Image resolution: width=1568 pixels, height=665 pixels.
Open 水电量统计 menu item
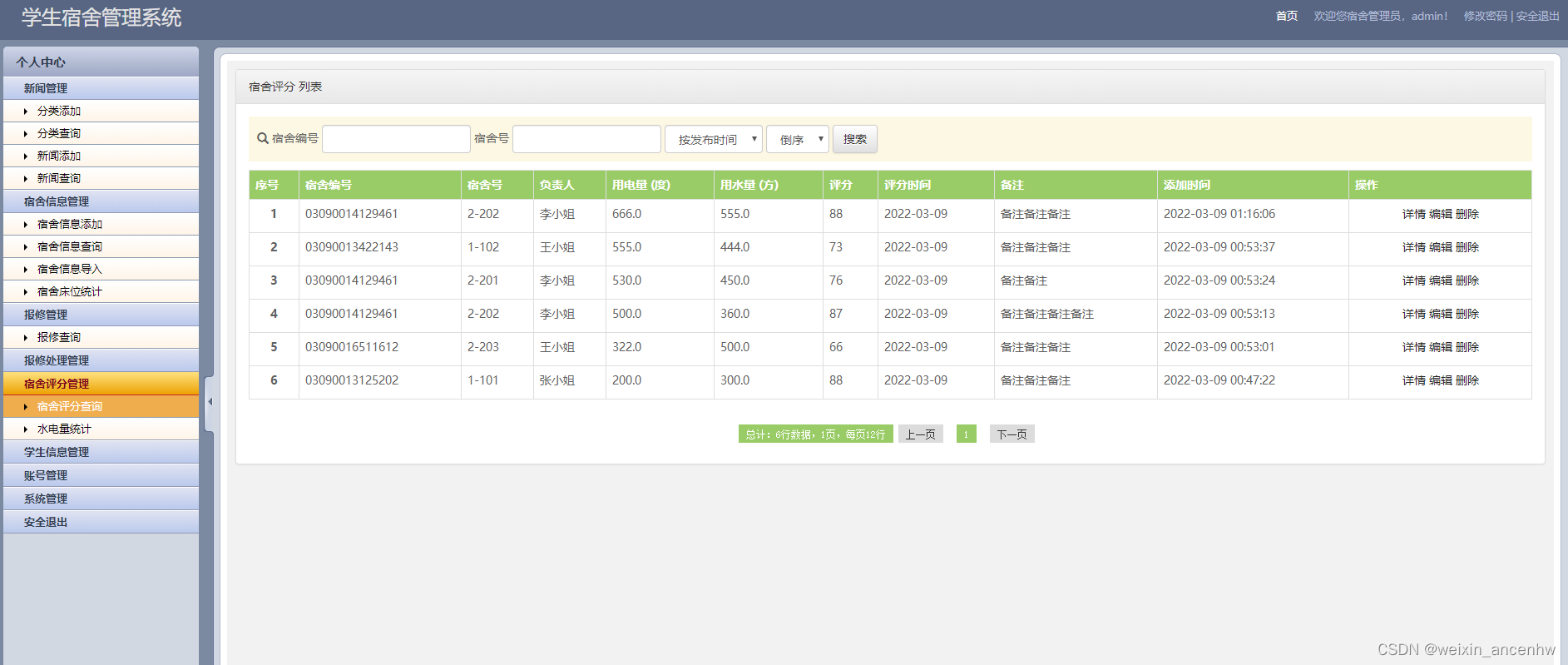point(101,429)
